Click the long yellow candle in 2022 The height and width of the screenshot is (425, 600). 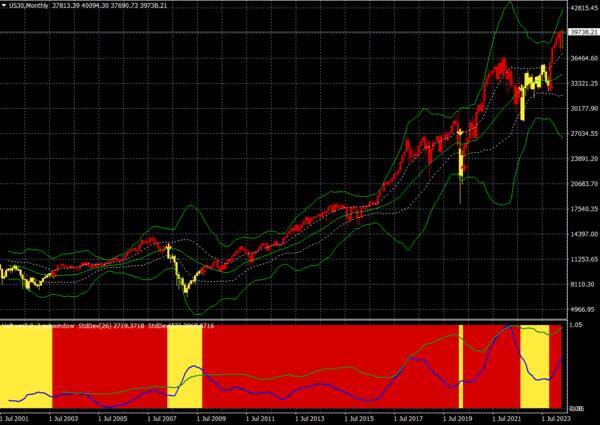(x=523, y=104)
